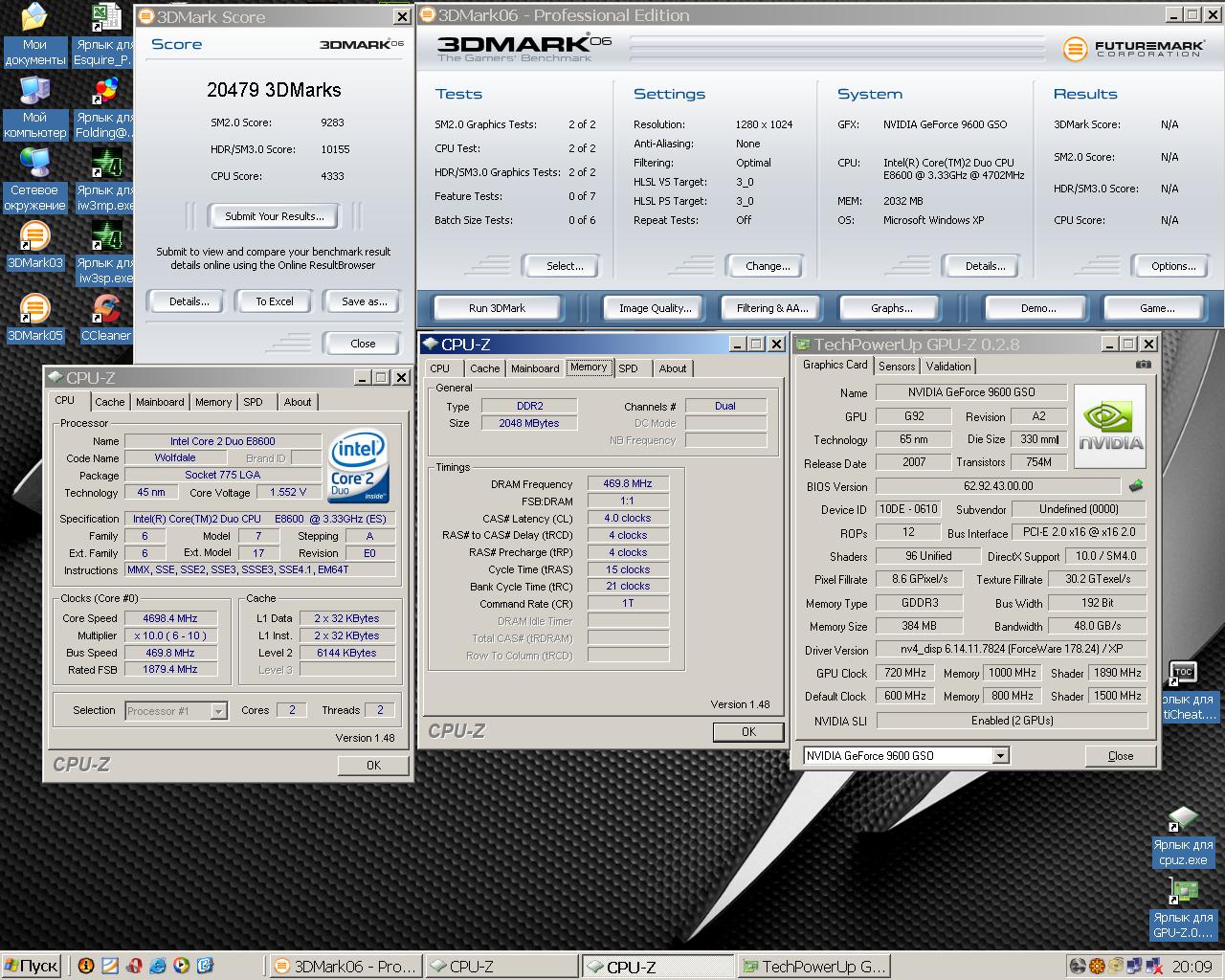
Task: Open the cpuz.exe desktop shortcut
Action: coord(1183,836)
